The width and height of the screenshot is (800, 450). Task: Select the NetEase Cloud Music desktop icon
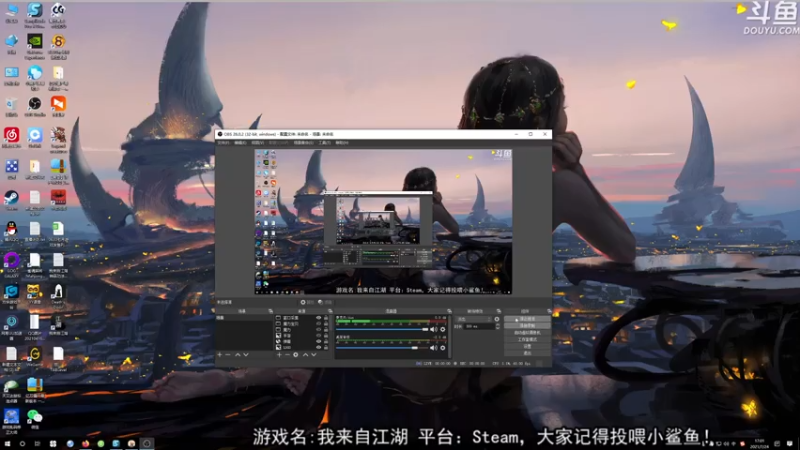pos(11,137)
